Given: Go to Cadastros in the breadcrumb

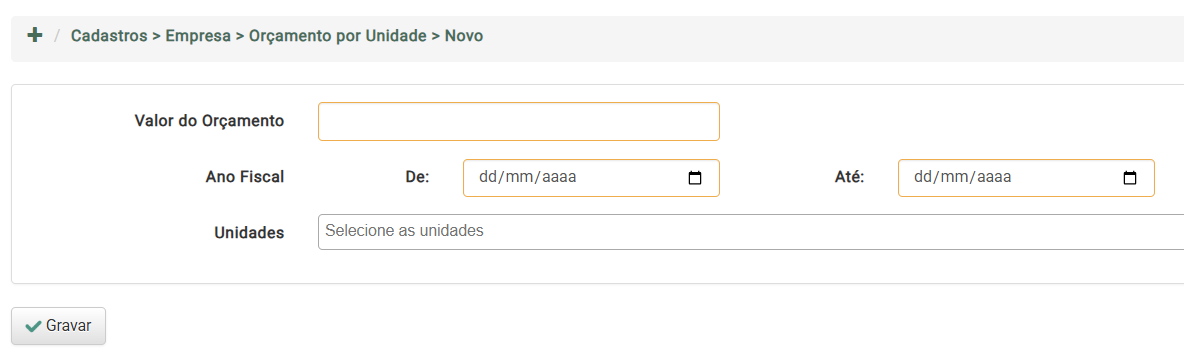Looking at the screenshot, I should click(x=109, y=35).
